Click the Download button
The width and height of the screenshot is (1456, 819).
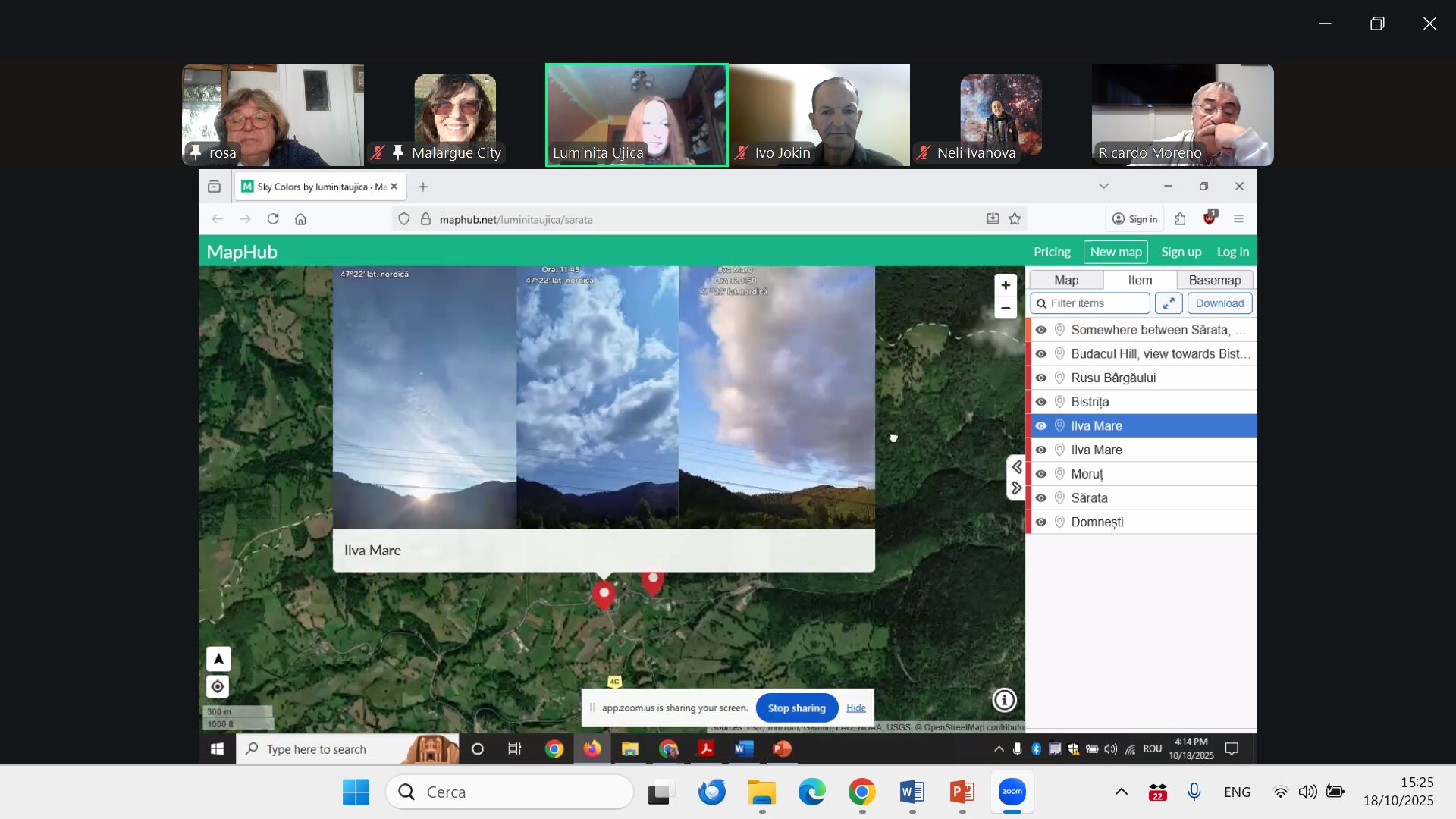[1219, 303]
